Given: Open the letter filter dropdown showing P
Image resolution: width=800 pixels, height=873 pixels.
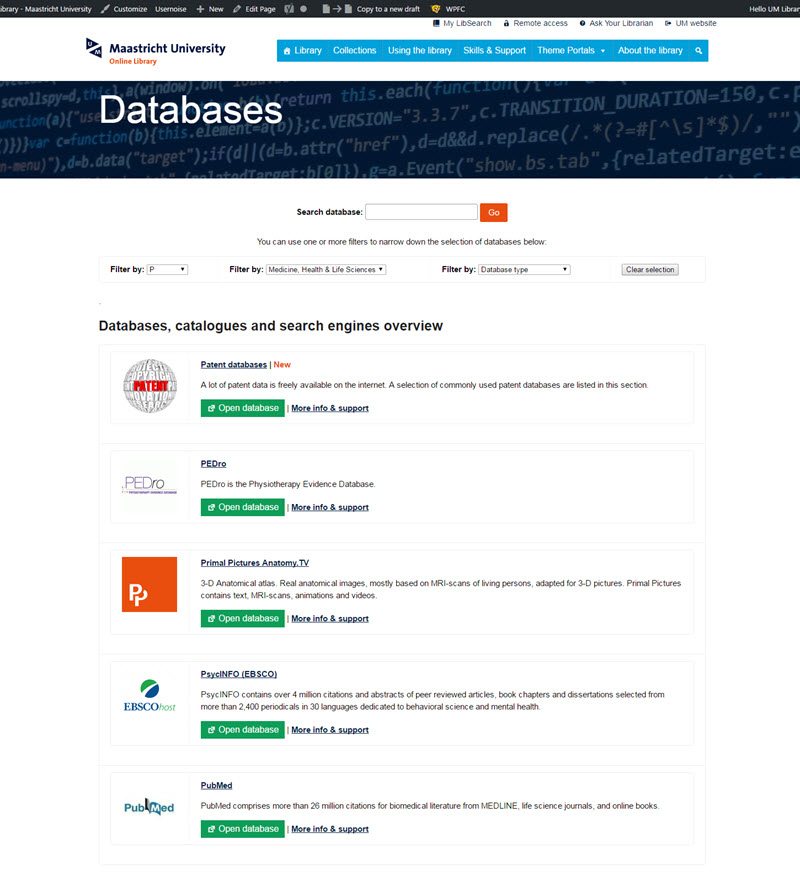Looking at the screenshot, I should (168, 269).
